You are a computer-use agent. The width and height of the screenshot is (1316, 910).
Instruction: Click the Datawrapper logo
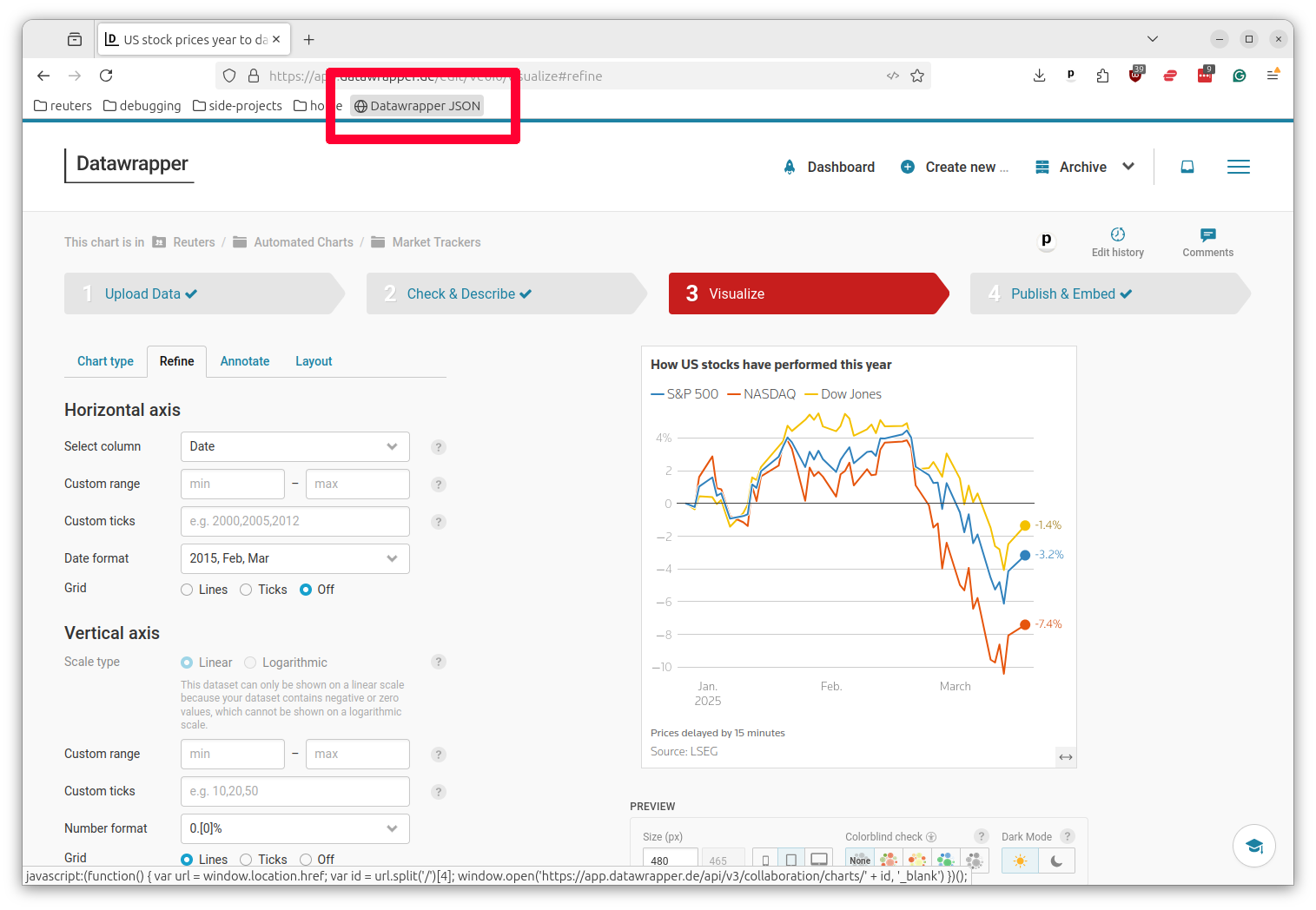click(x=130, y=164)
